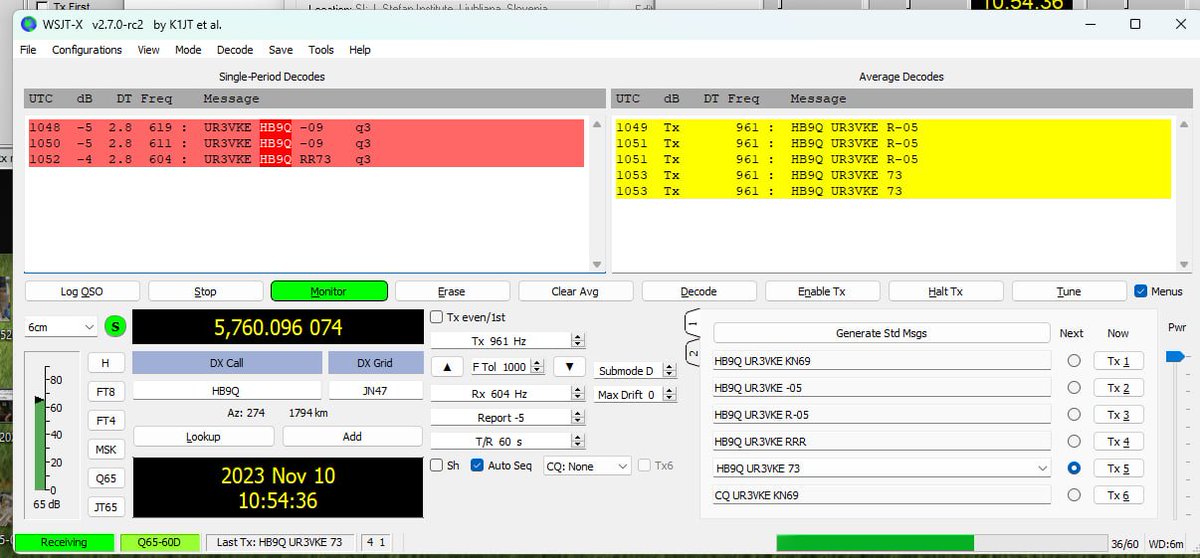Open the 6cm band dropdown

pyautogui.click(x=60, y=327)
